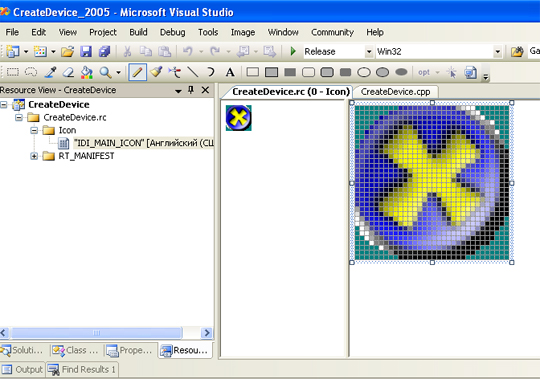Open the Debug menu
The image size is (540, 379).
point(173,32)
